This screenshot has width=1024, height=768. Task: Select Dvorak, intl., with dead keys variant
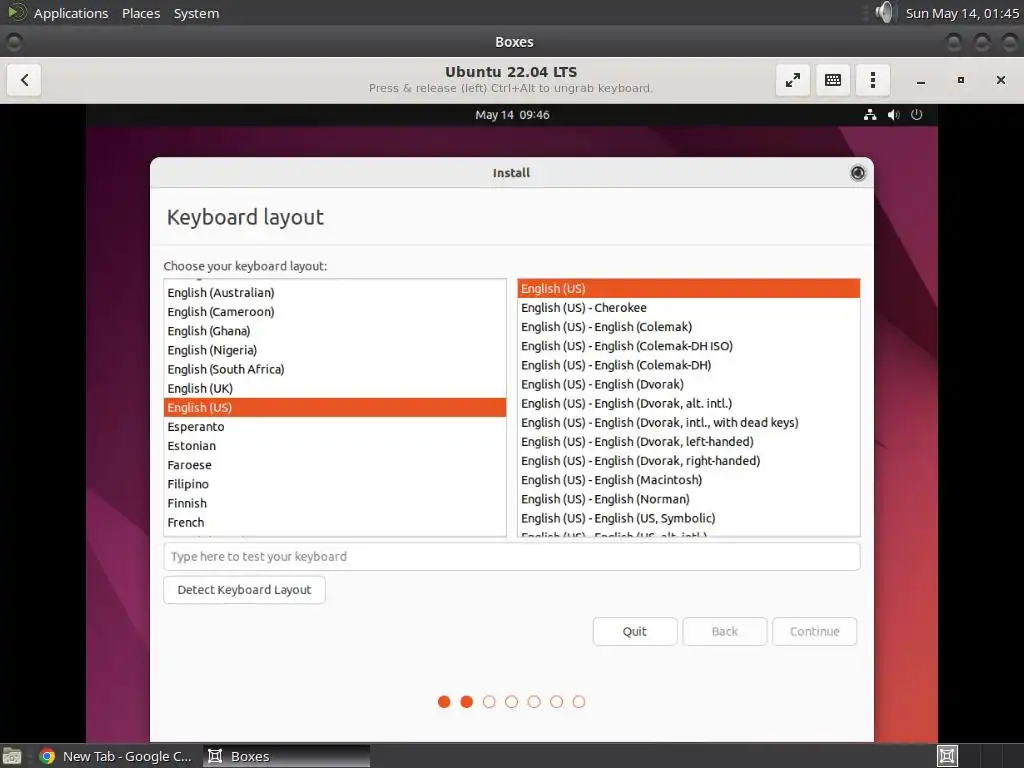688,423
